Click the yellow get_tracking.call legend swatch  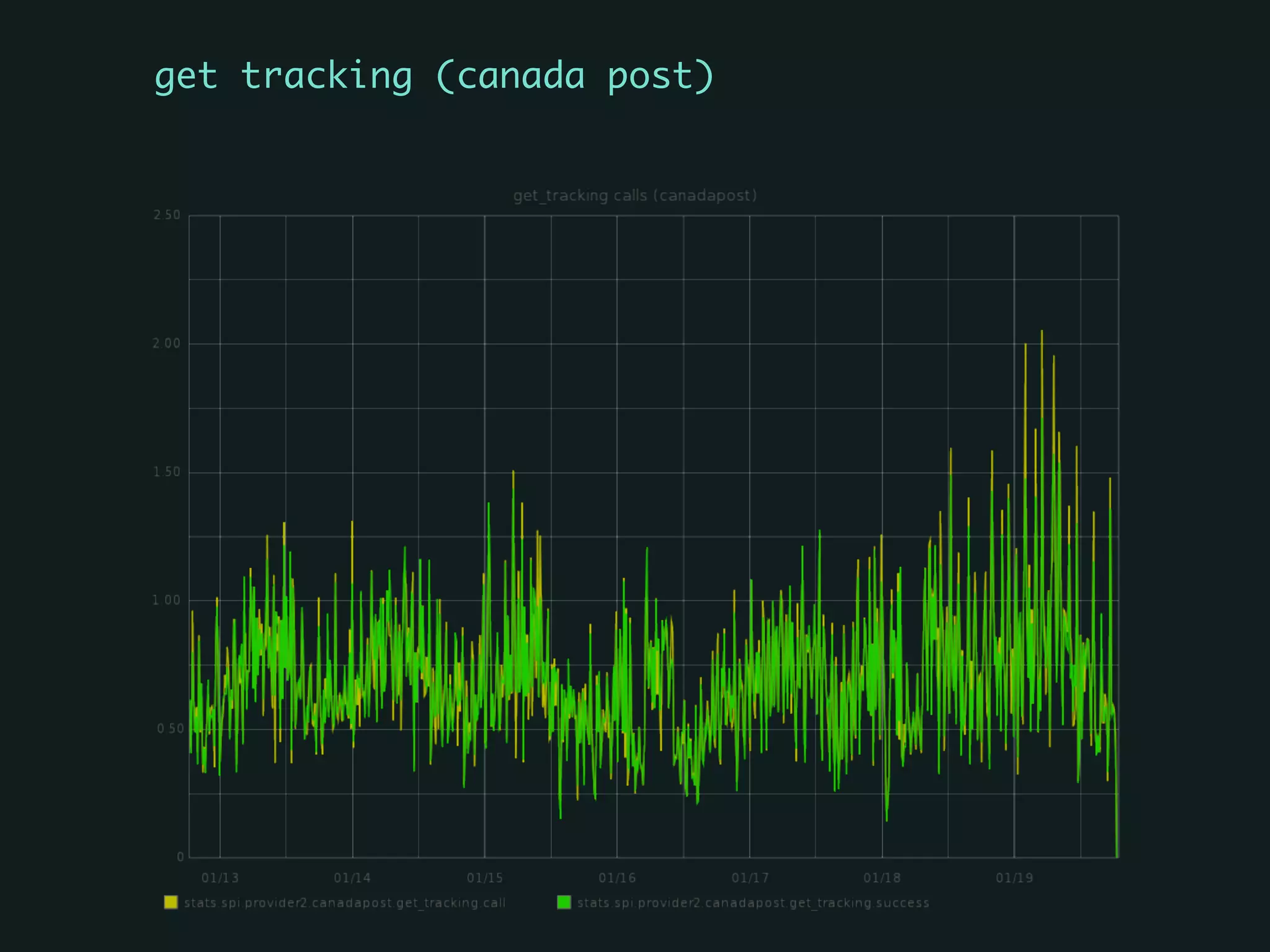pyautogui.click(x=171, y=902)
